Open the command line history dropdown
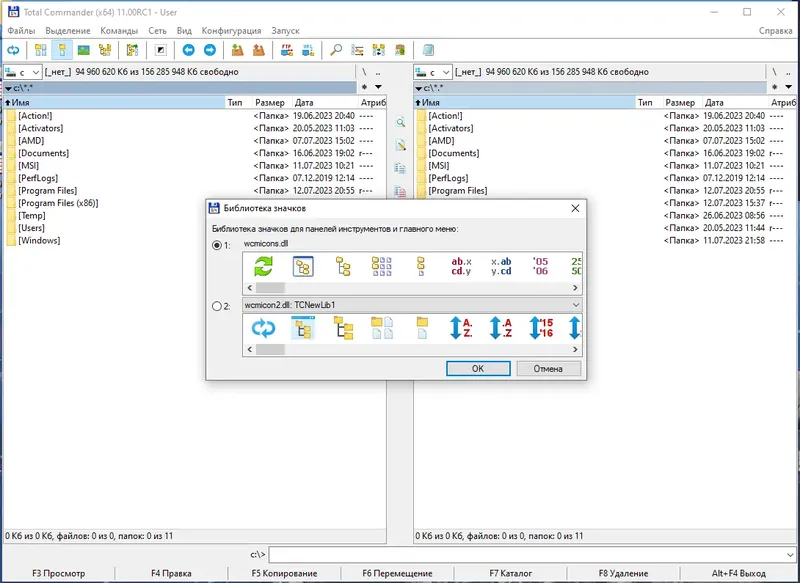The height and width of the screenshot is (583, 800). point(790,554)
